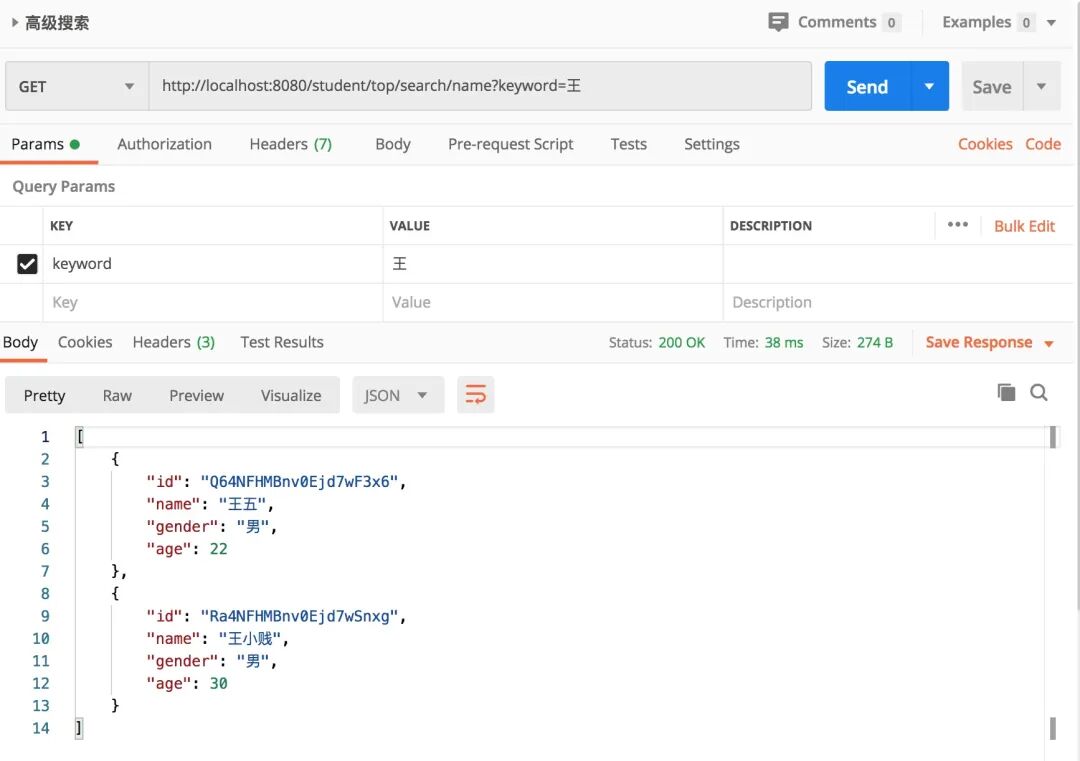The height and width of the screenshot is (761, 1080).
Task: Click the green Params active indicator dot
Action: point(74,144)
